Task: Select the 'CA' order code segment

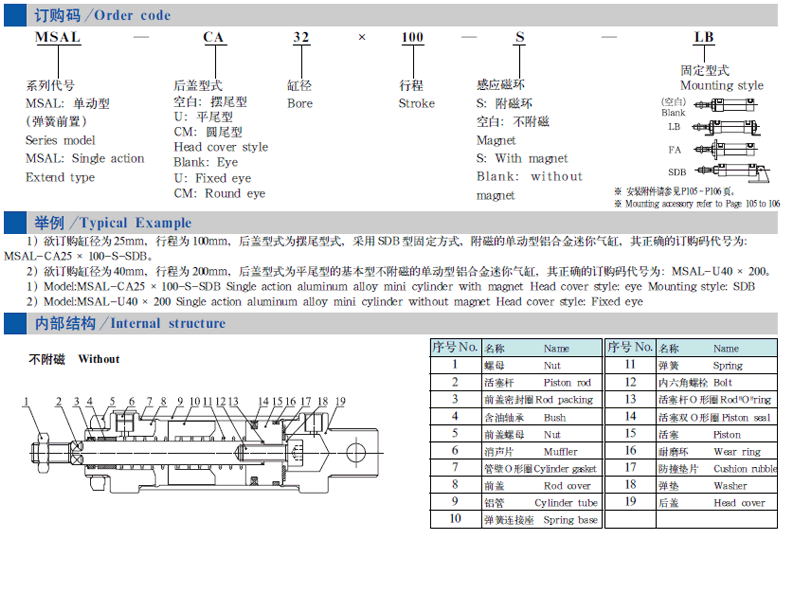Action: [214, 37]
